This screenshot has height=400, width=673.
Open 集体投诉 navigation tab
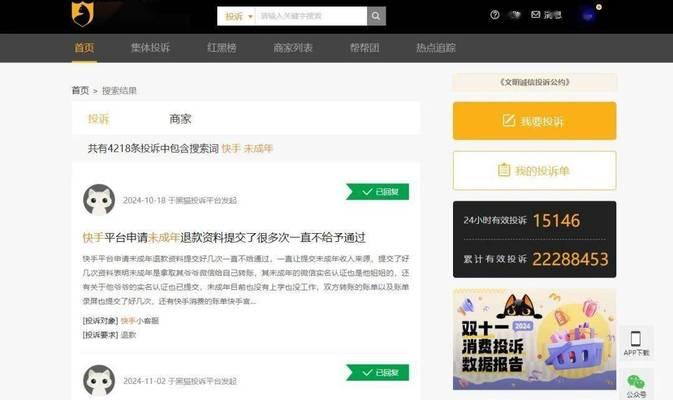click(x=150, y=48)
